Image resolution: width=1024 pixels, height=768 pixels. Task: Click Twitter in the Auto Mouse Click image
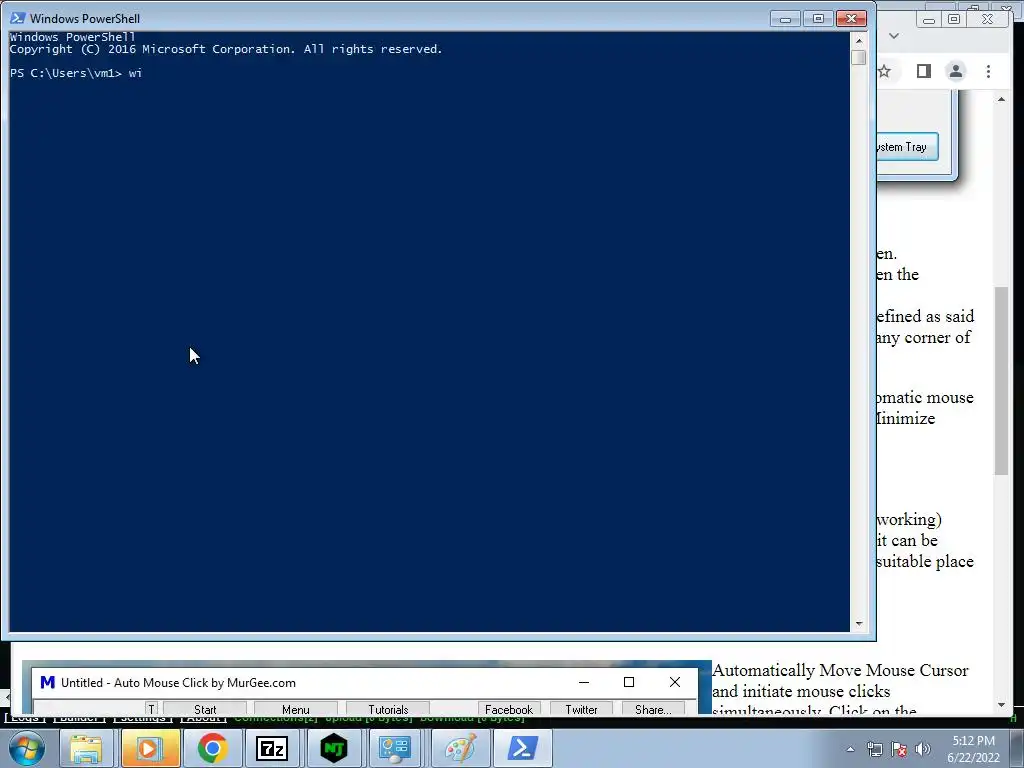pyautogui.click(x=581, y=709)
